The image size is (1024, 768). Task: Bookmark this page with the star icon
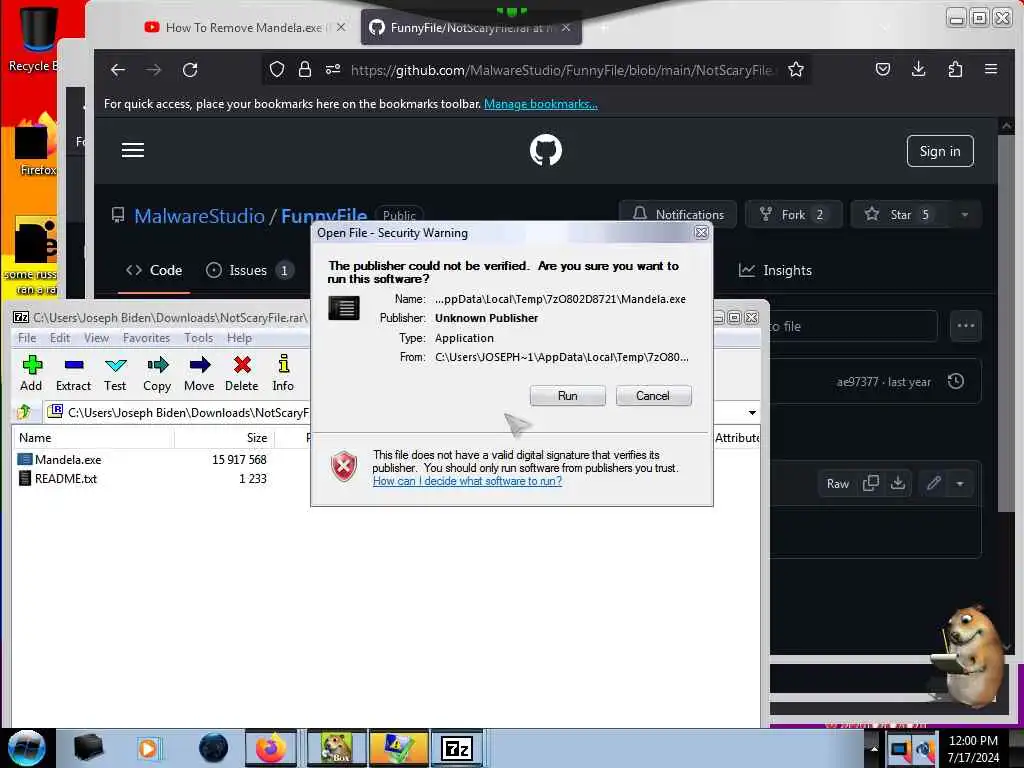(795, 69)
